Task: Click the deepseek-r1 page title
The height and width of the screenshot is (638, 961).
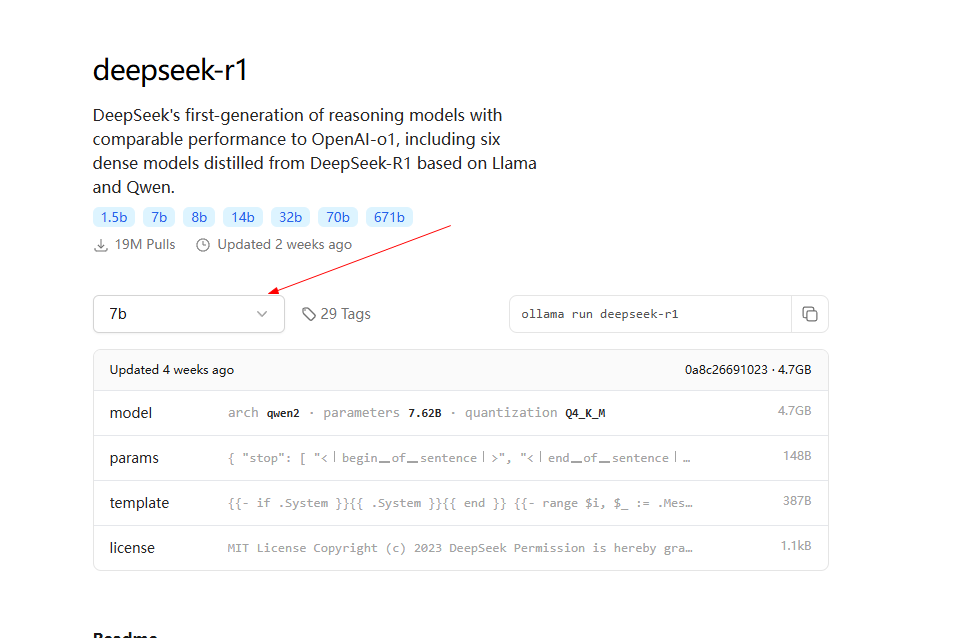Action: pos(170,69)
